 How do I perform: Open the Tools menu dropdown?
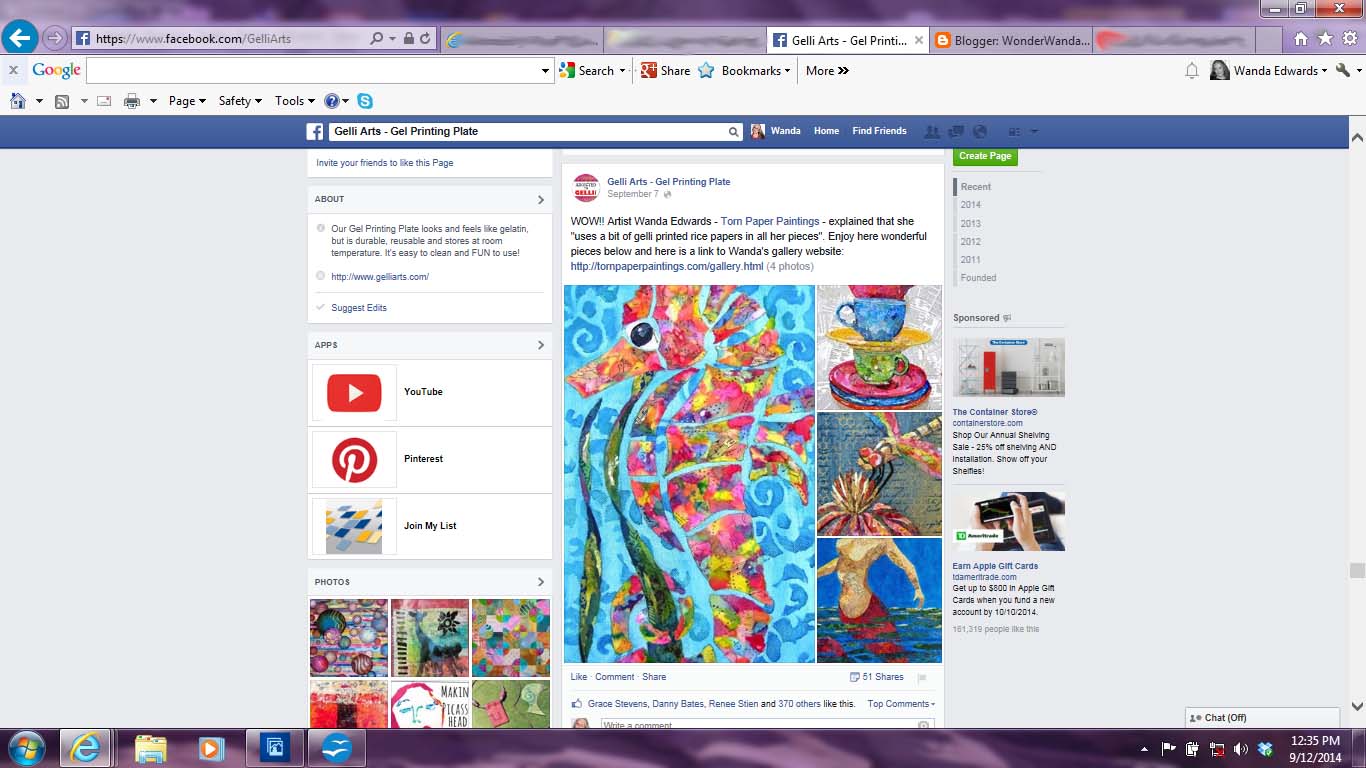coord(295,100)
